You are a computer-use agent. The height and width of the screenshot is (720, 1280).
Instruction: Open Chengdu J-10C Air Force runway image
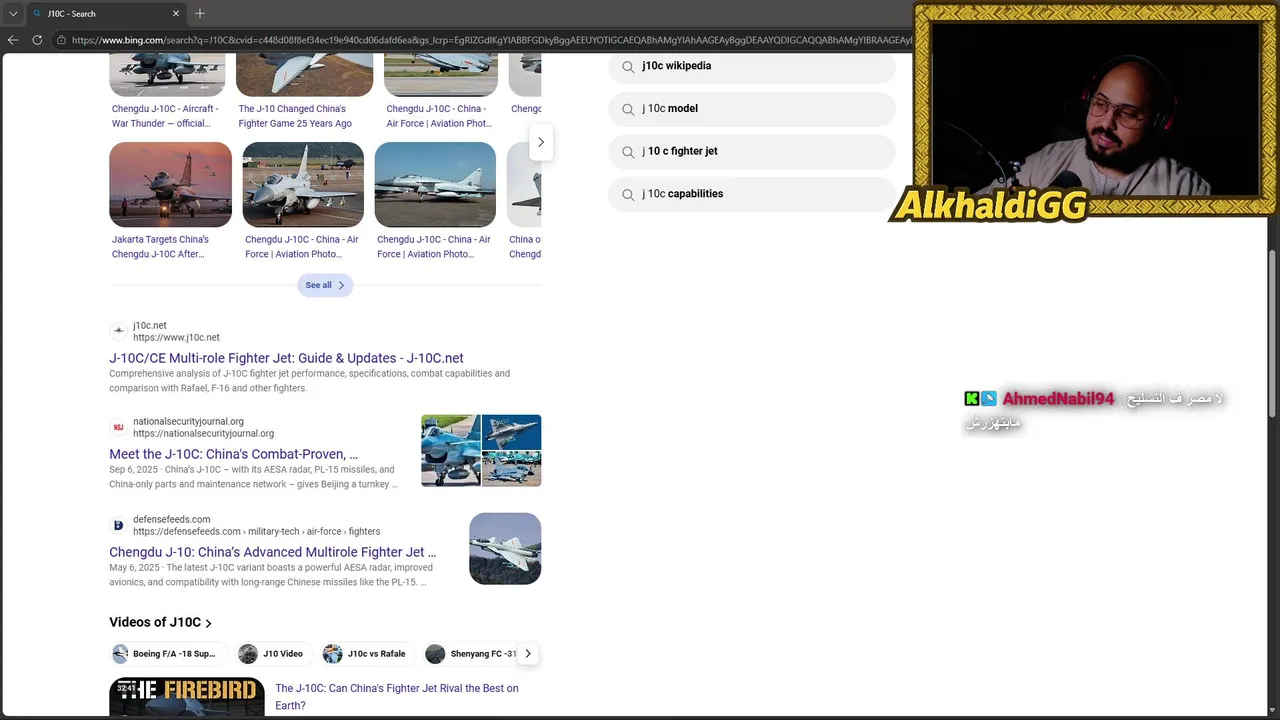303,184
